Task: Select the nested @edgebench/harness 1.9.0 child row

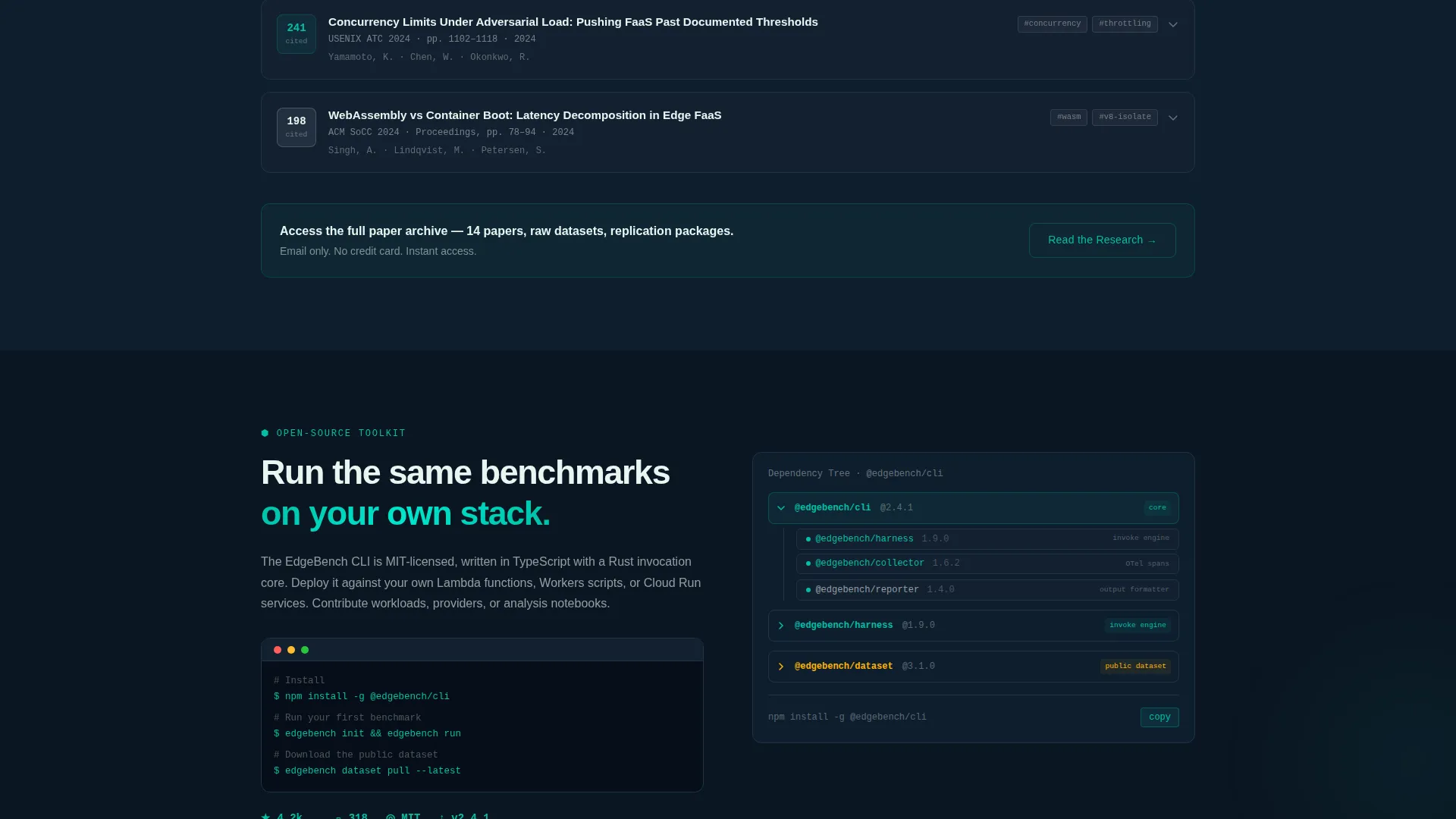Action: coord(987,539)
